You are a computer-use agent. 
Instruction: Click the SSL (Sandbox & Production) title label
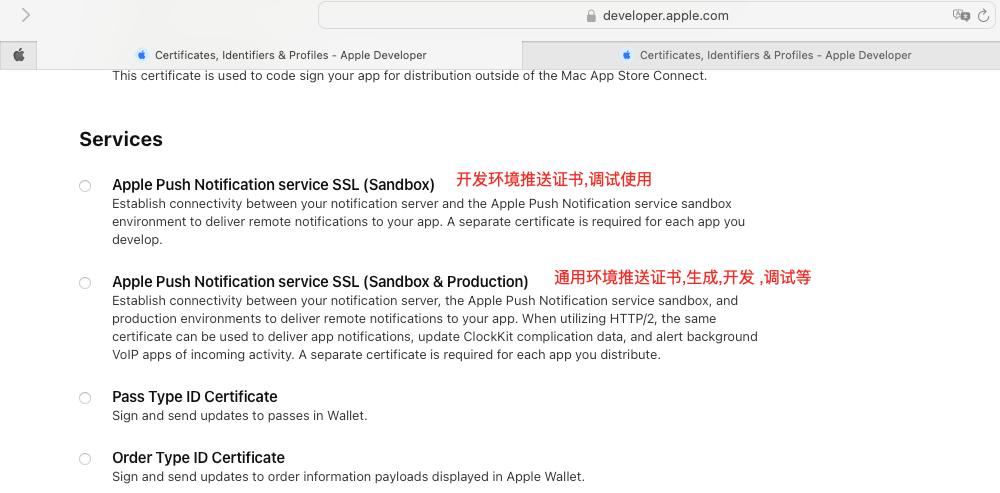click(x=320, y=281)
